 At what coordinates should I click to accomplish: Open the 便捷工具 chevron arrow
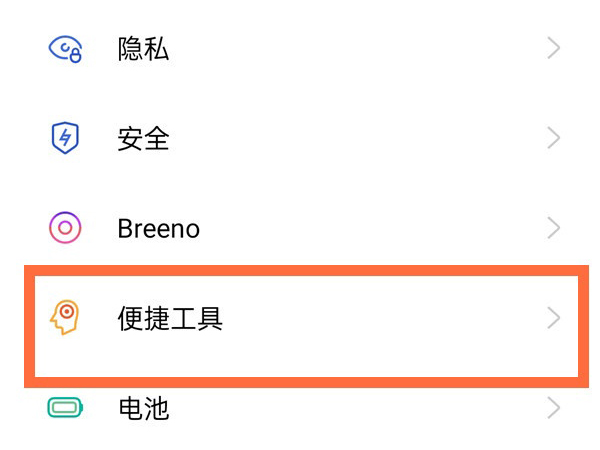(554, 318)
